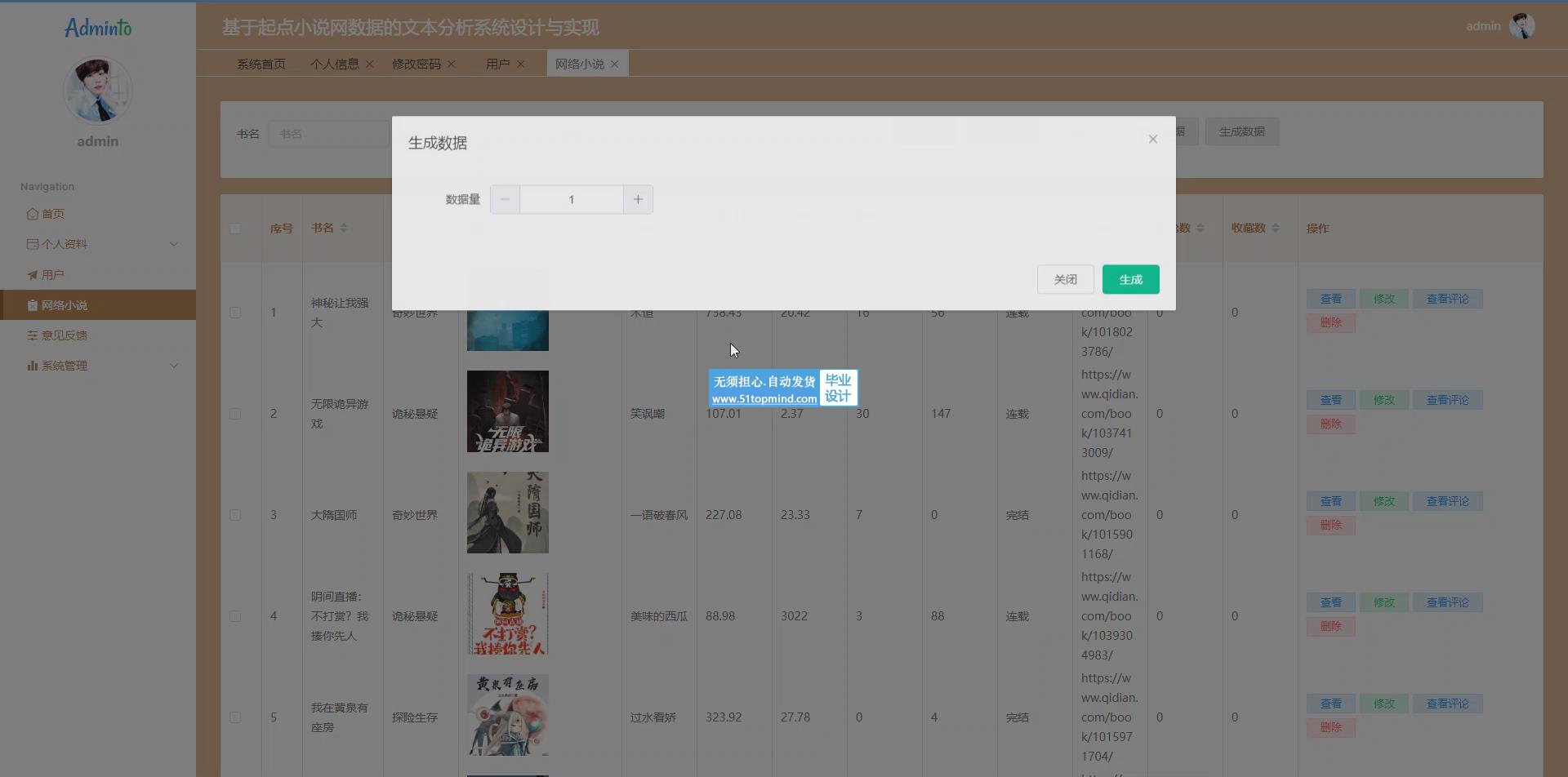The width and height of the screenshot is (1568, 777).
Task: Close the 生成数据 dialog with X icon
Action: point(1152,140)
